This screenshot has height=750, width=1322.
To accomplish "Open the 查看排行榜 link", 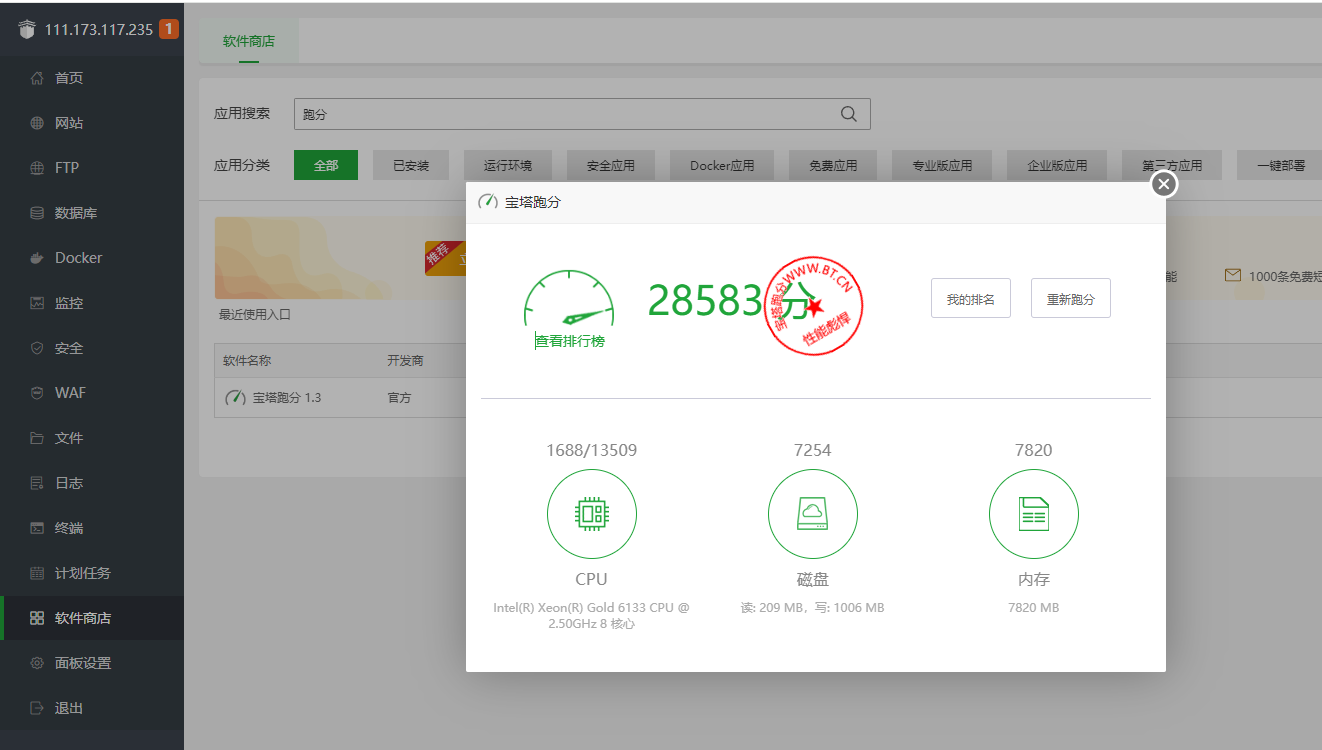I will point(570,341).
